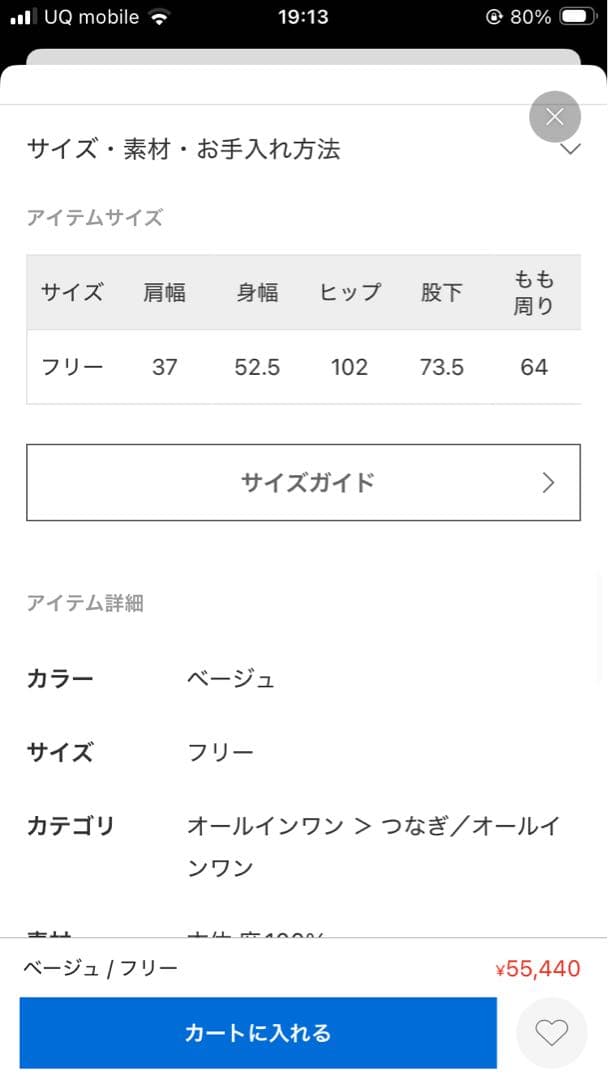Tap the price ¥55,440
The image size is (608, 1080).
pyautogui.click(x=537, y=969)
